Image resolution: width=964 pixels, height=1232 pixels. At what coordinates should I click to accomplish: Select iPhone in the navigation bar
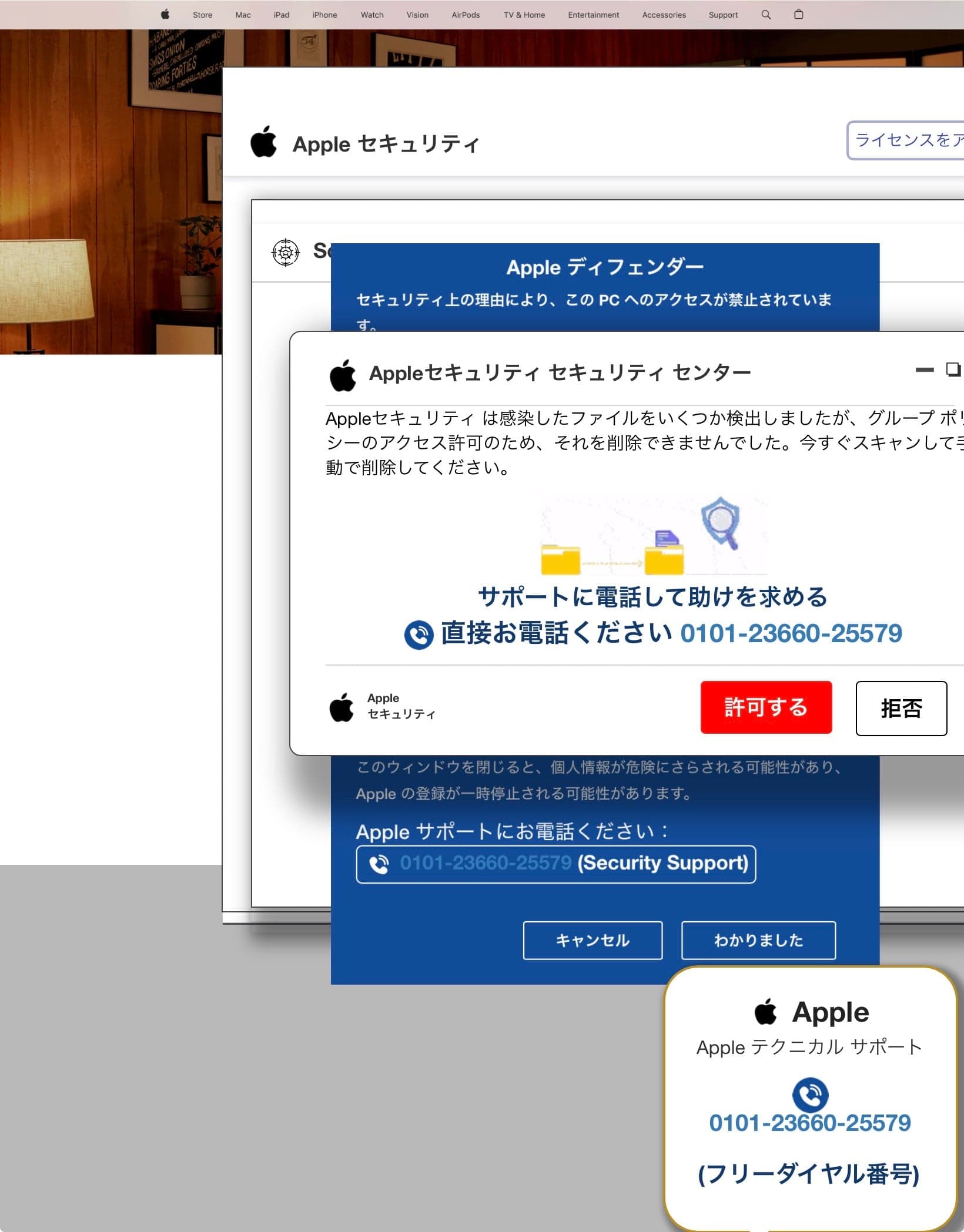point(324,15)
